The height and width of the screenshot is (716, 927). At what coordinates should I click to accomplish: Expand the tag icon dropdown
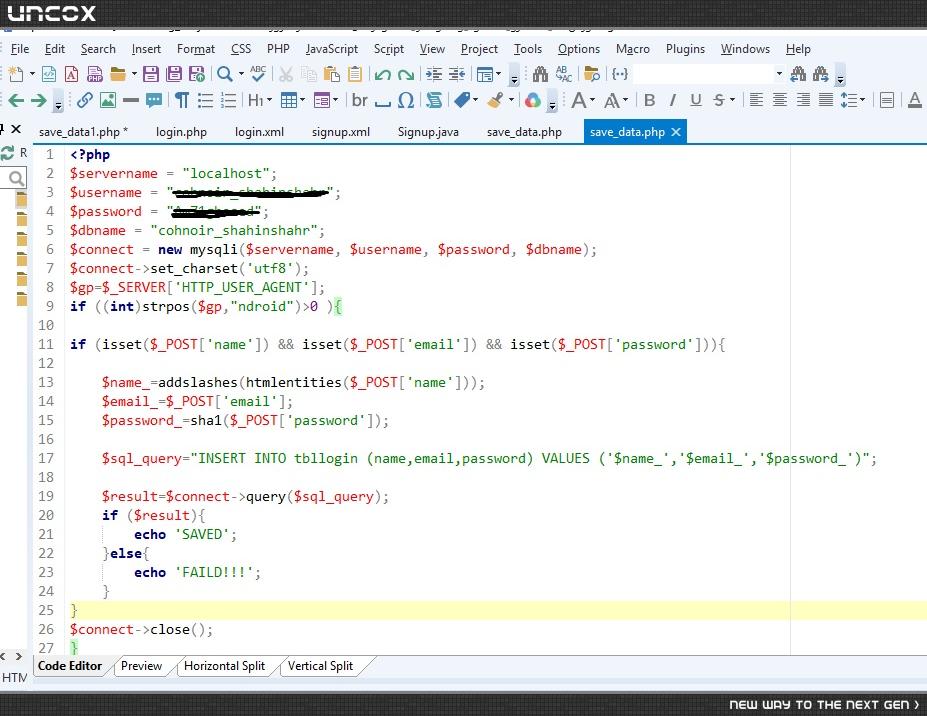(x=475, y=100)
